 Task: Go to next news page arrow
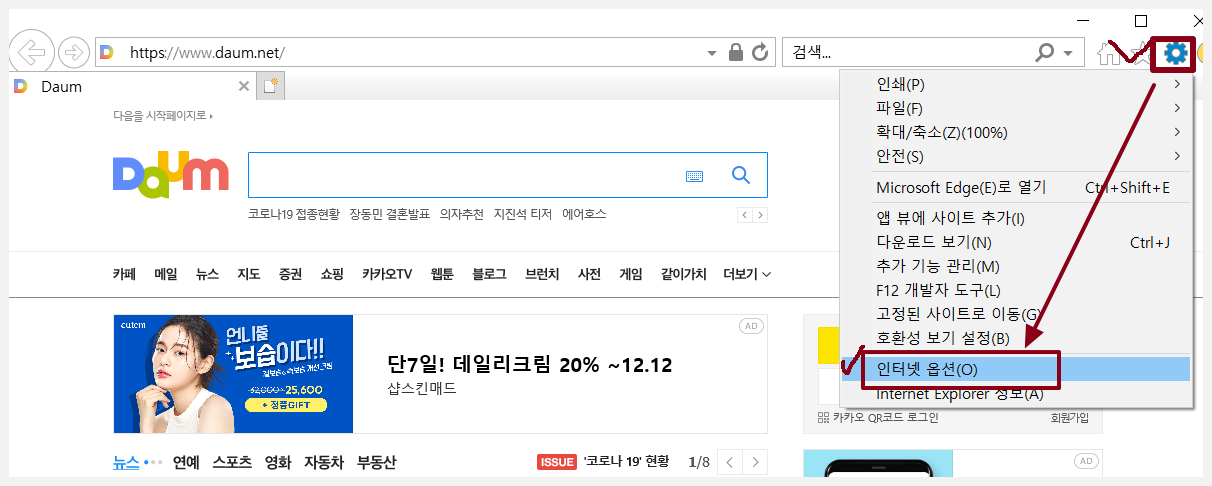(756, 462)
